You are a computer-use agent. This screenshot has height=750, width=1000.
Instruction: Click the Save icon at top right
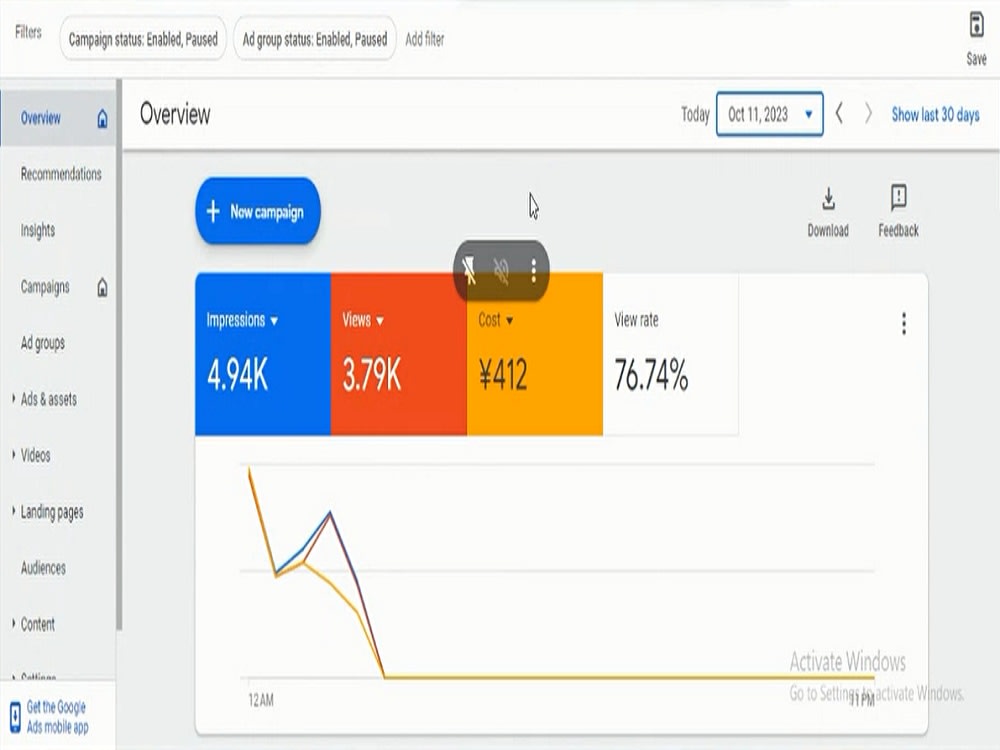point(976,26)
